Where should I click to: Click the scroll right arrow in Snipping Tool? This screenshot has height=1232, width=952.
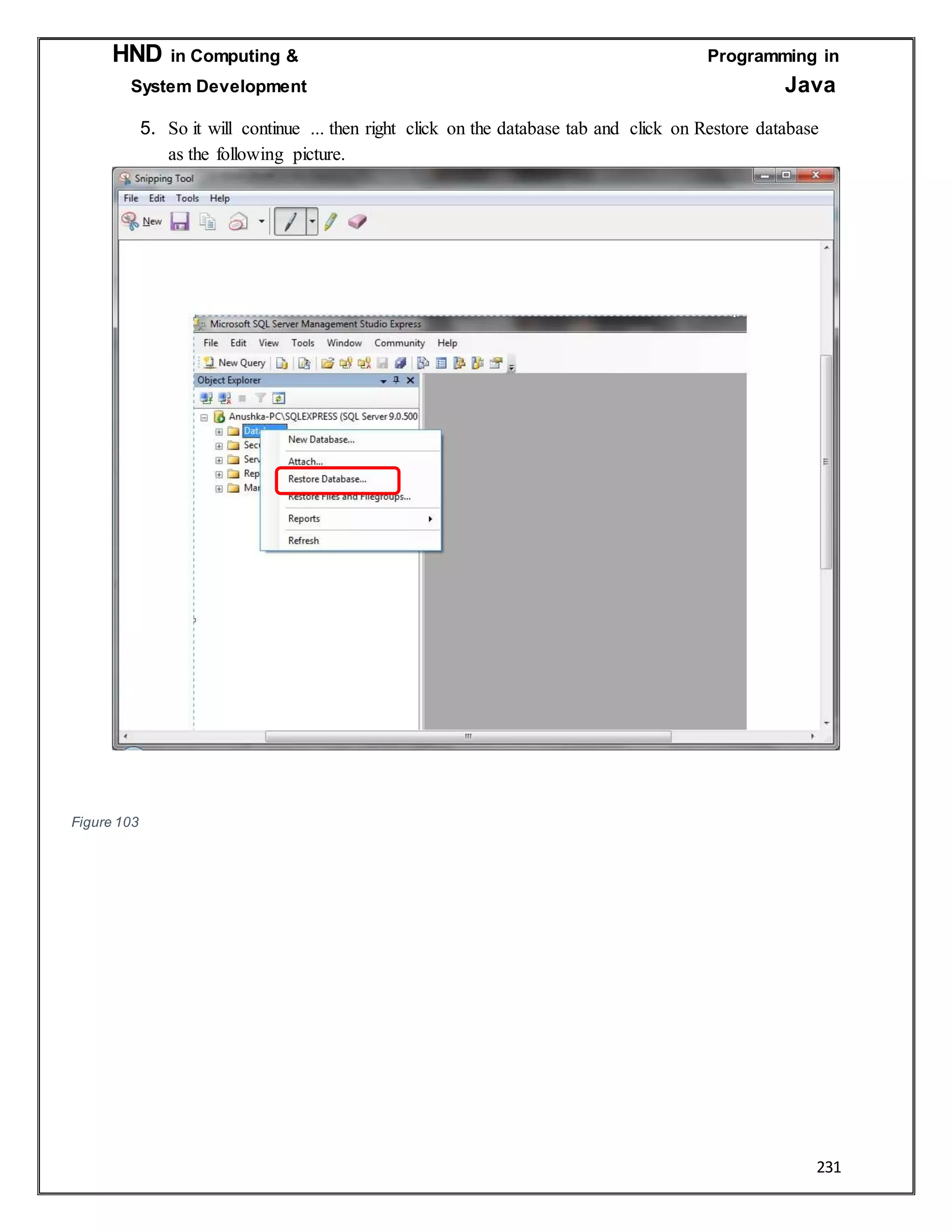(x=812, y=736)
